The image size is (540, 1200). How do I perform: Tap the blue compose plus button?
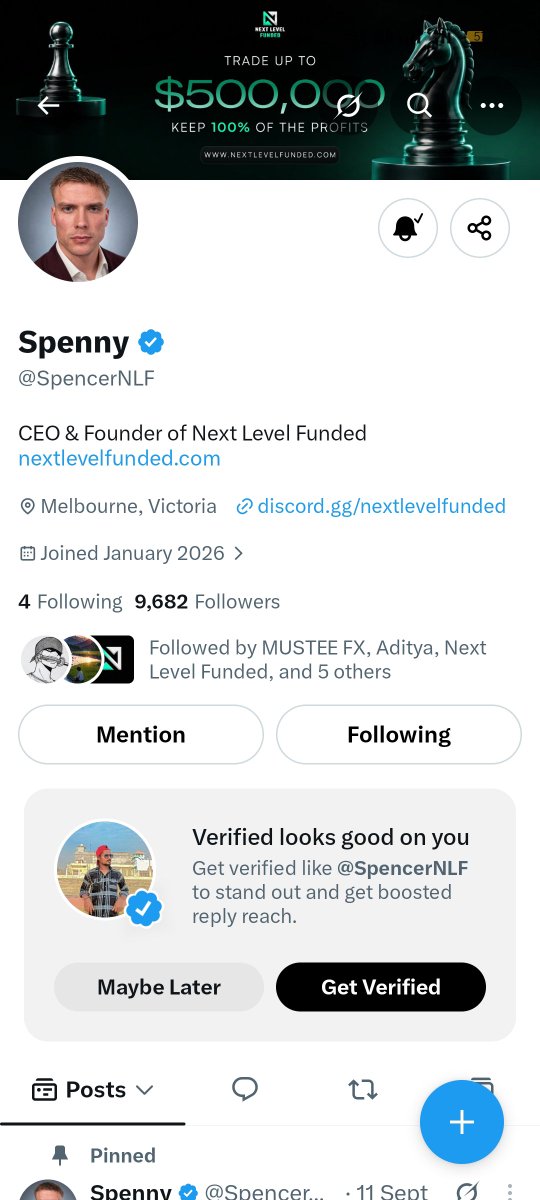tap(462, 1122)
